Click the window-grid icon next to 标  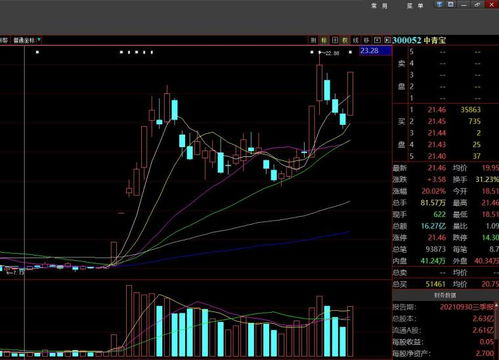pyautogui.click(x=335, y=40)
